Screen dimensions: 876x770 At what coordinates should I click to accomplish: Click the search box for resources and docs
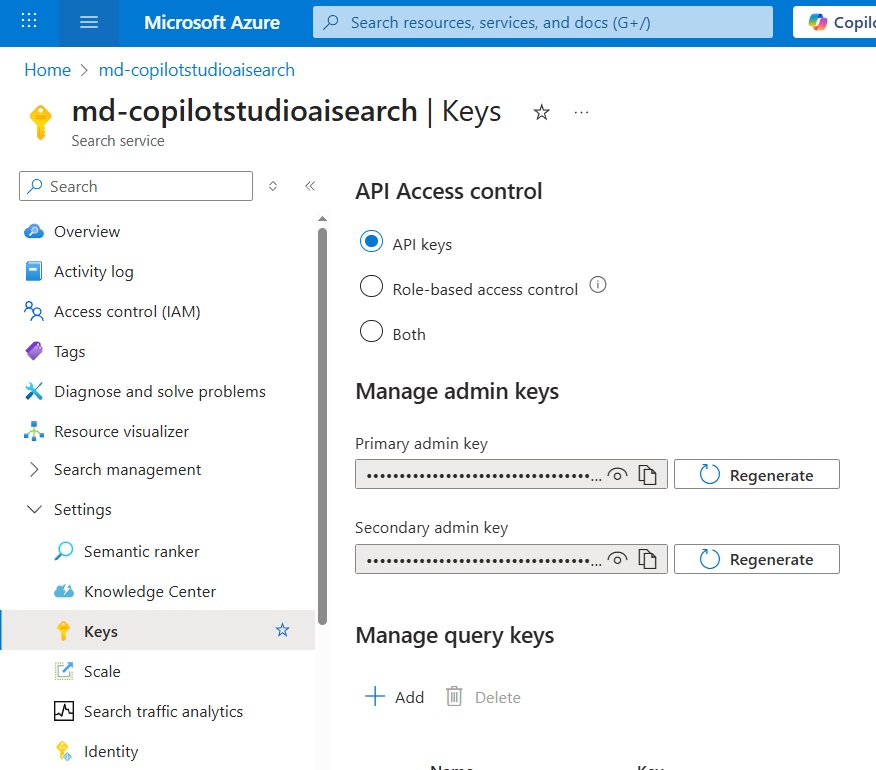coord(542,22)
